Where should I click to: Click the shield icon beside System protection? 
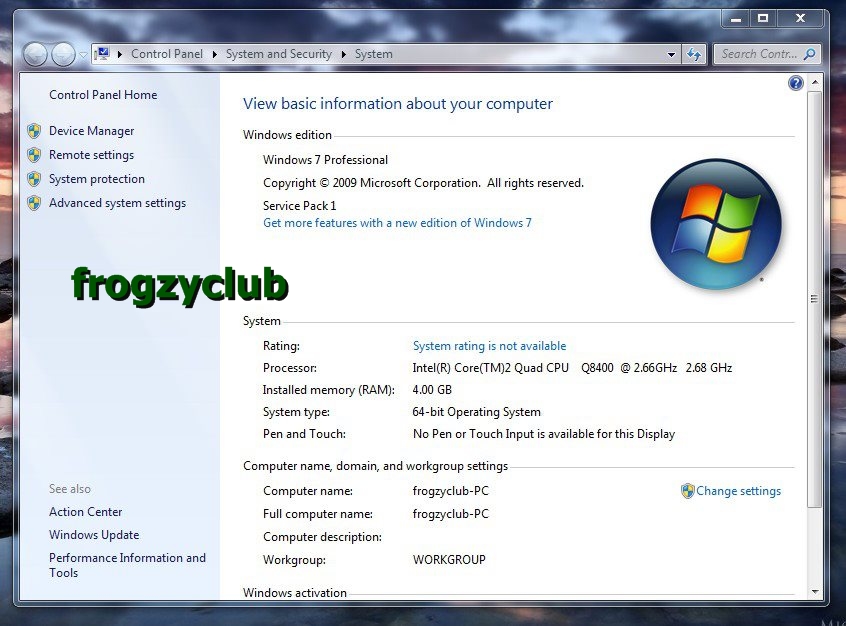tap(34, 179)
